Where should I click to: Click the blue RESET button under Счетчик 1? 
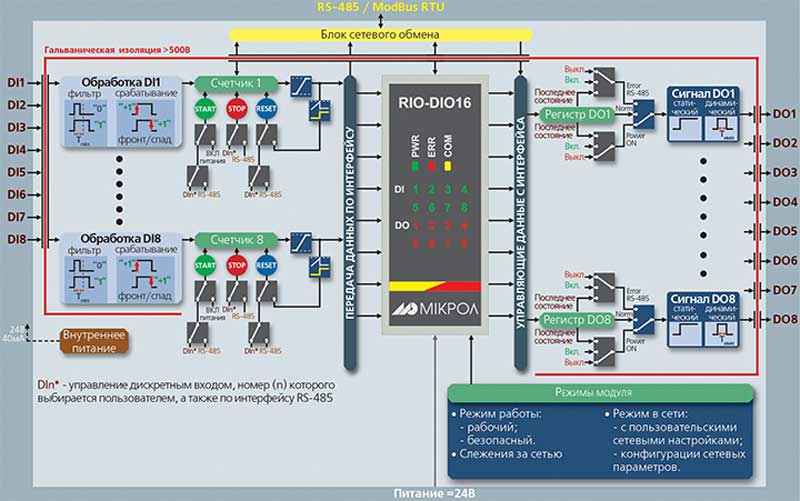266,109
